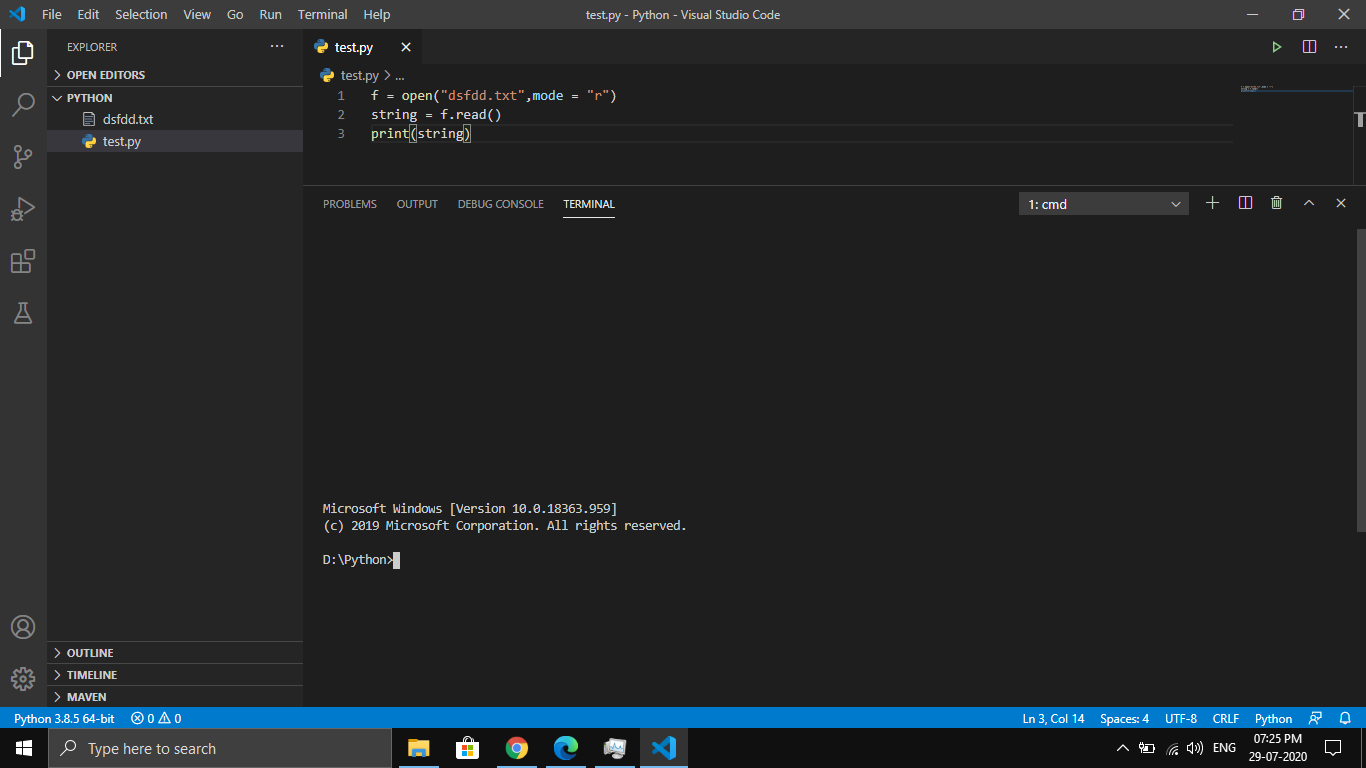The width and height of the screenshot is (1366, 768).
Task: Click the feedback icon in status bar
Action: (1315, 718)
